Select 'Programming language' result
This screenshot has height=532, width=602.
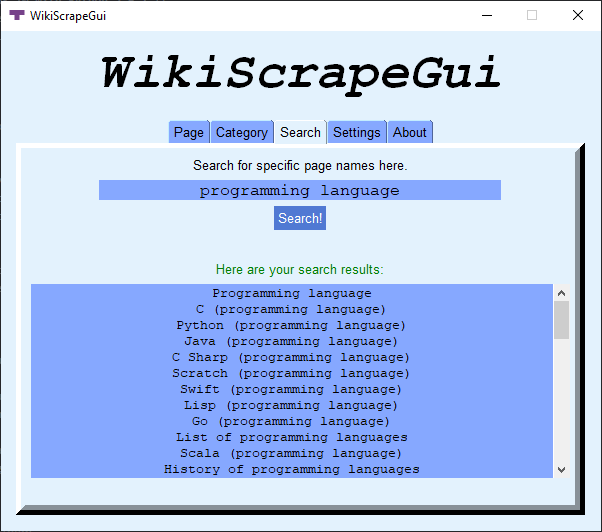[x=292, y=293]
